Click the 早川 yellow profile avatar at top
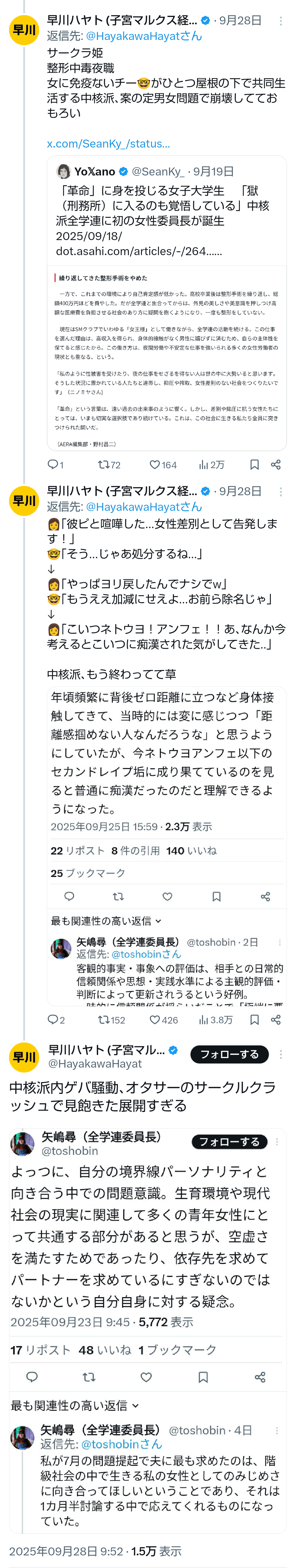This screenshot has height=1568, width=296. (x=24, y=30)
